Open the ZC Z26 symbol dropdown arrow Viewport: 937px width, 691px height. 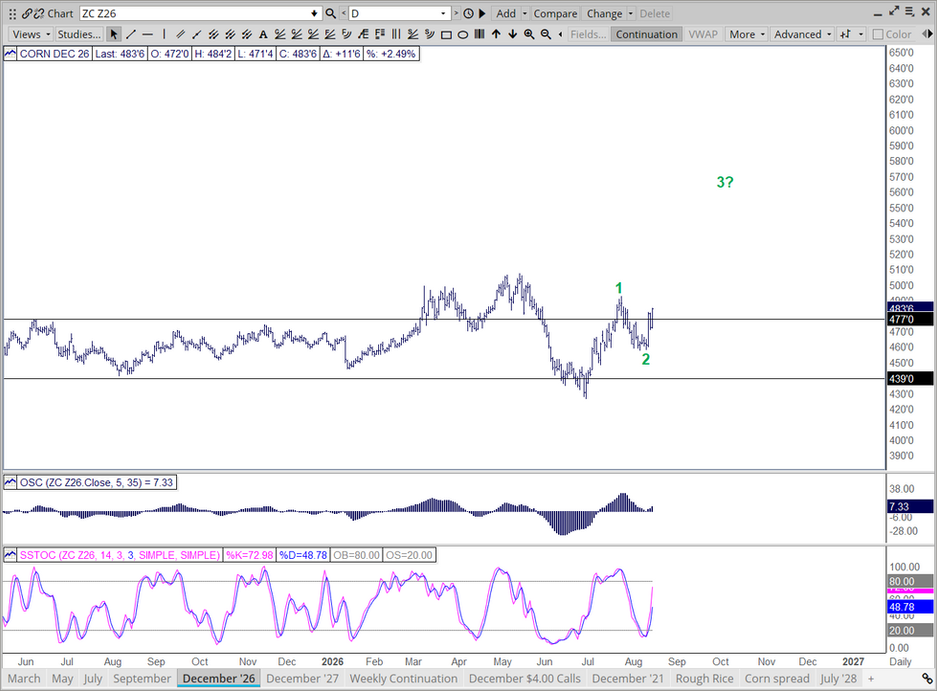click(314, 13)
